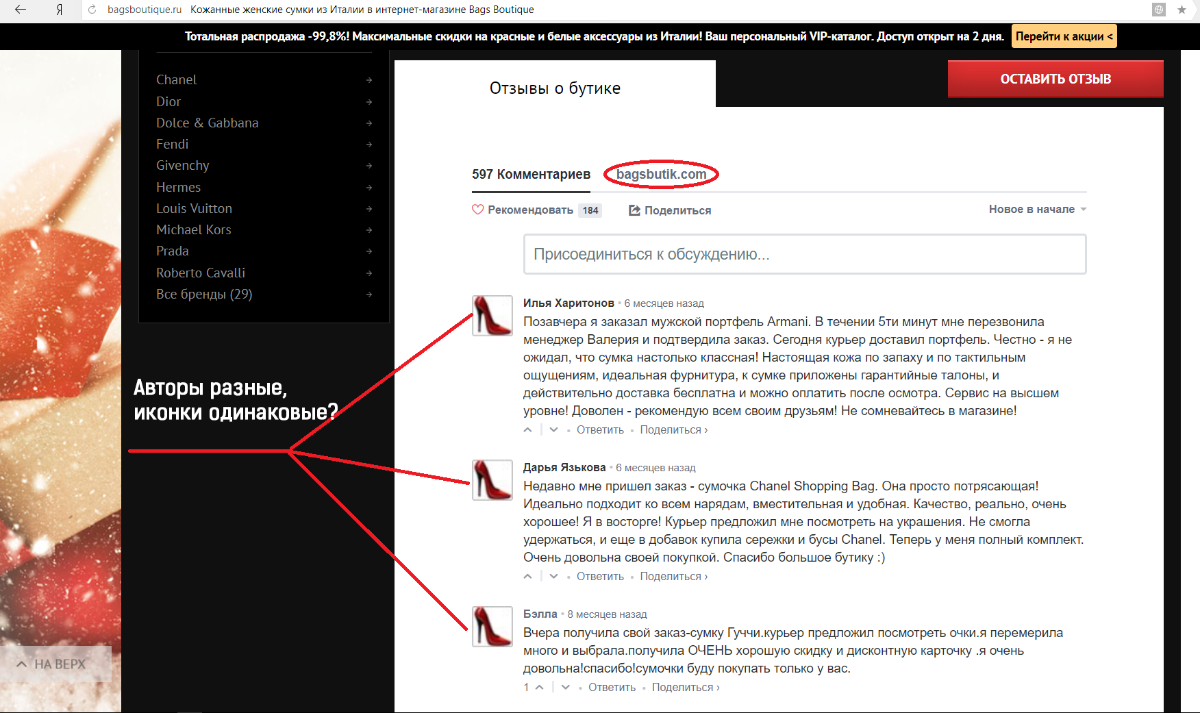
Task: Downvote Бэлла's comment
Action: point(564,687)
